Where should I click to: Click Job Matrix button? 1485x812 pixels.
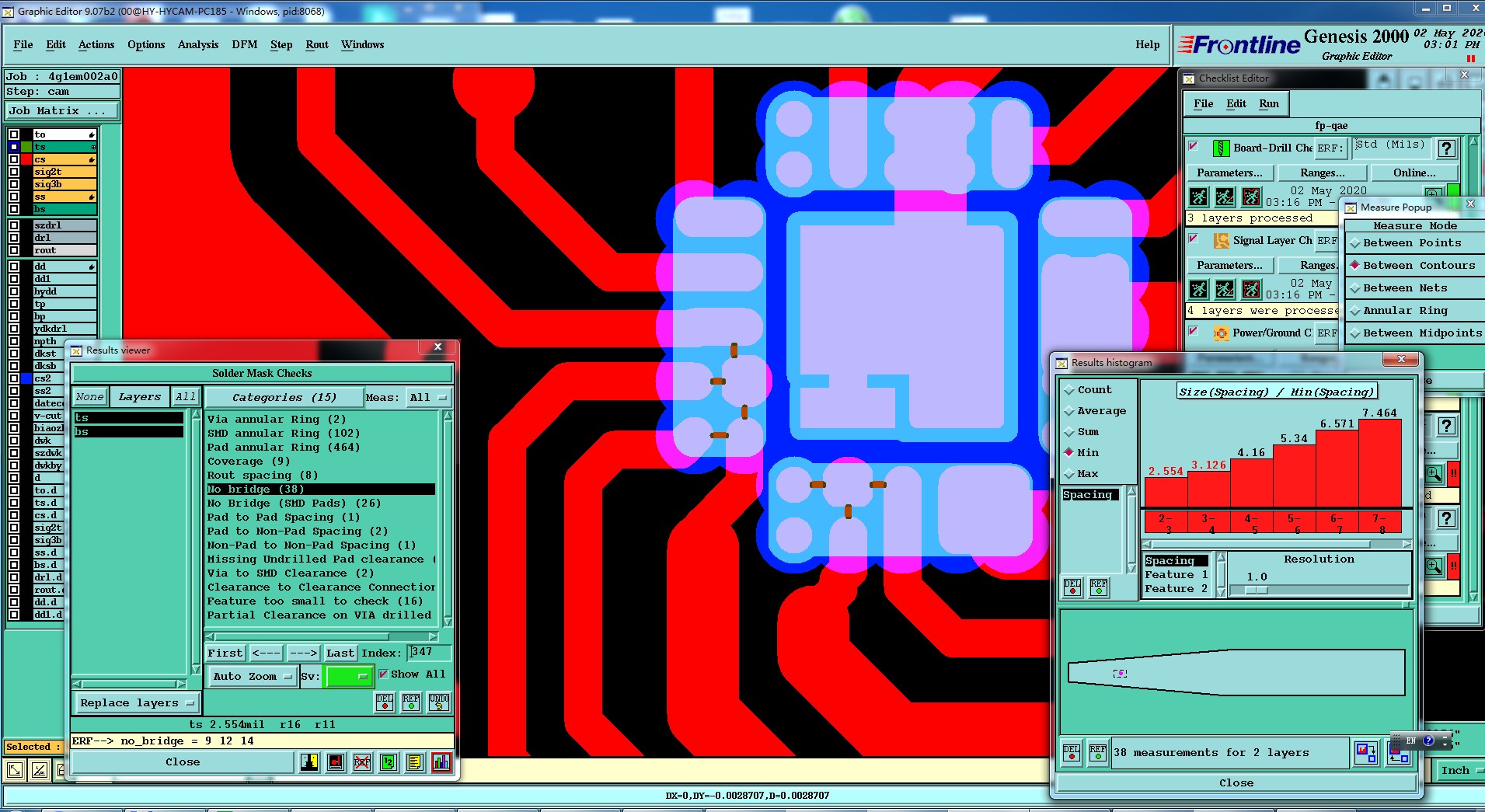click(61, 111)
